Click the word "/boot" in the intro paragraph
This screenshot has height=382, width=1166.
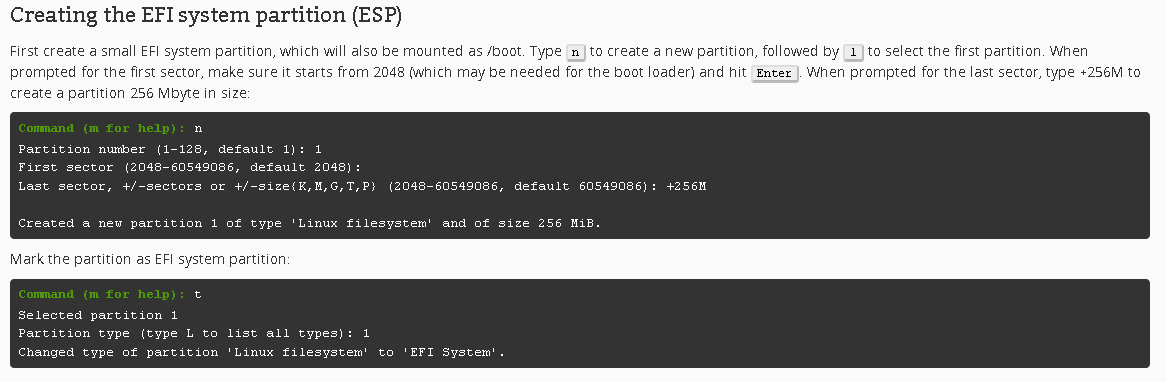click(x=504, y=52)
